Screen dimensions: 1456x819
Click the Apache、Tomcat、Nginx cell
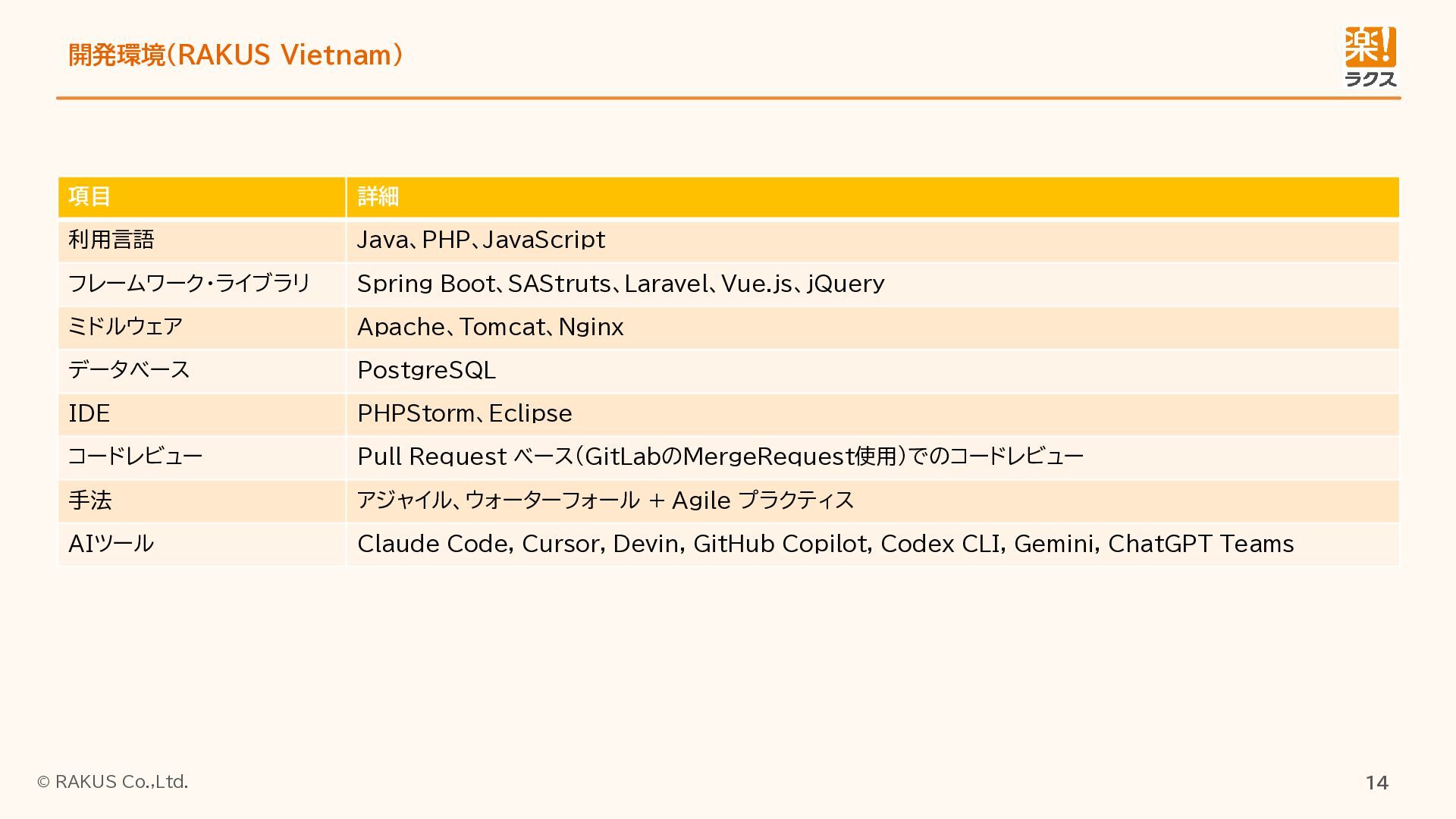point(490,327)
